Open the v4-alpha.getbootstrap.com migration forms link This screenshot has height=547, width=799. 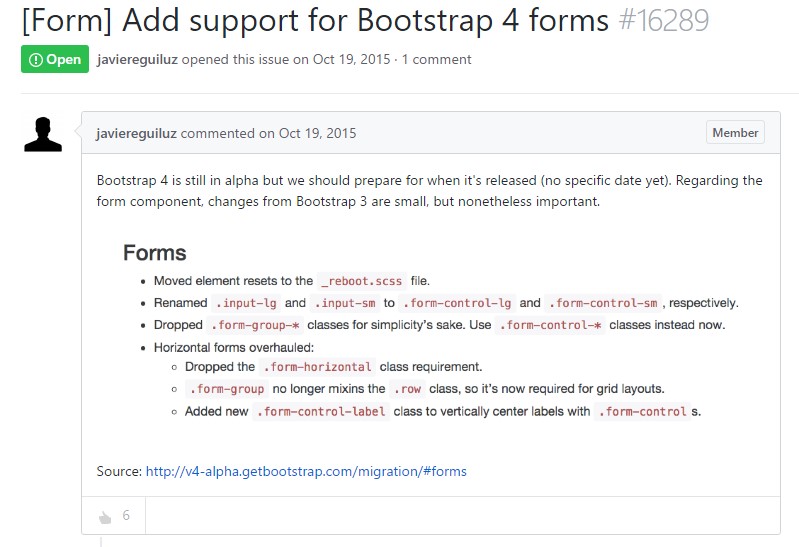[306, 471]
